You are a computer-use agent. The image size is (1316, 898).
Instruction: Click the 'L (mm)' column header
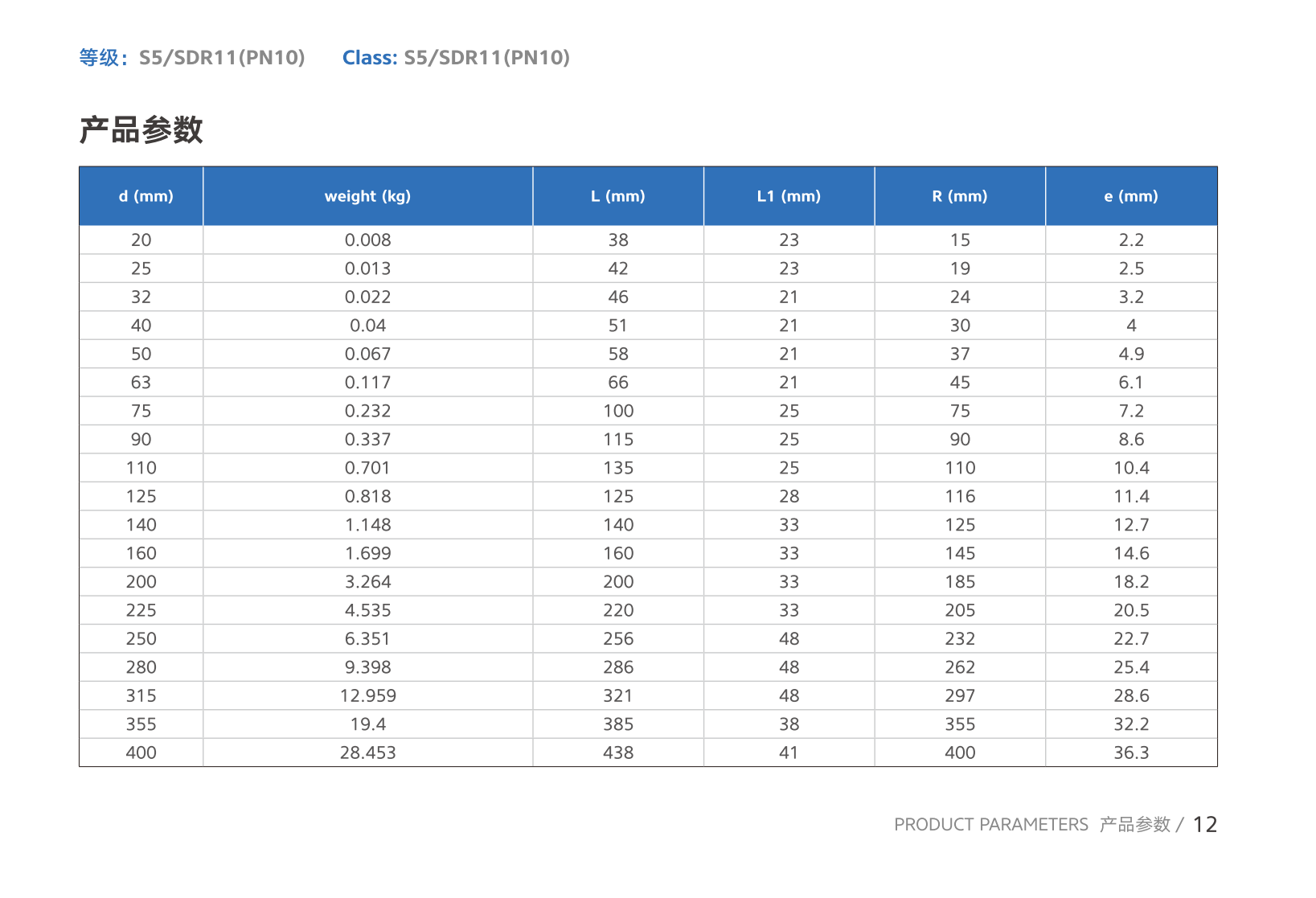(x=617, y=196)
